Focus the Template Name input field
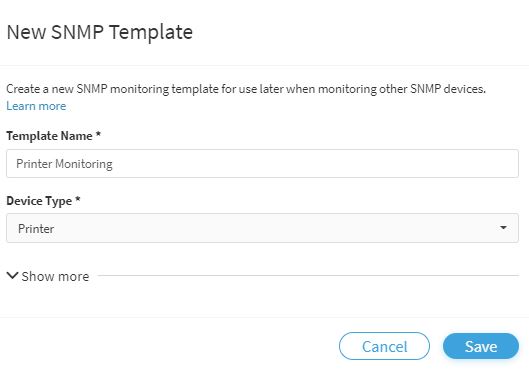The height and width of the screenshot is (369, 529). (x=262, y=164)
